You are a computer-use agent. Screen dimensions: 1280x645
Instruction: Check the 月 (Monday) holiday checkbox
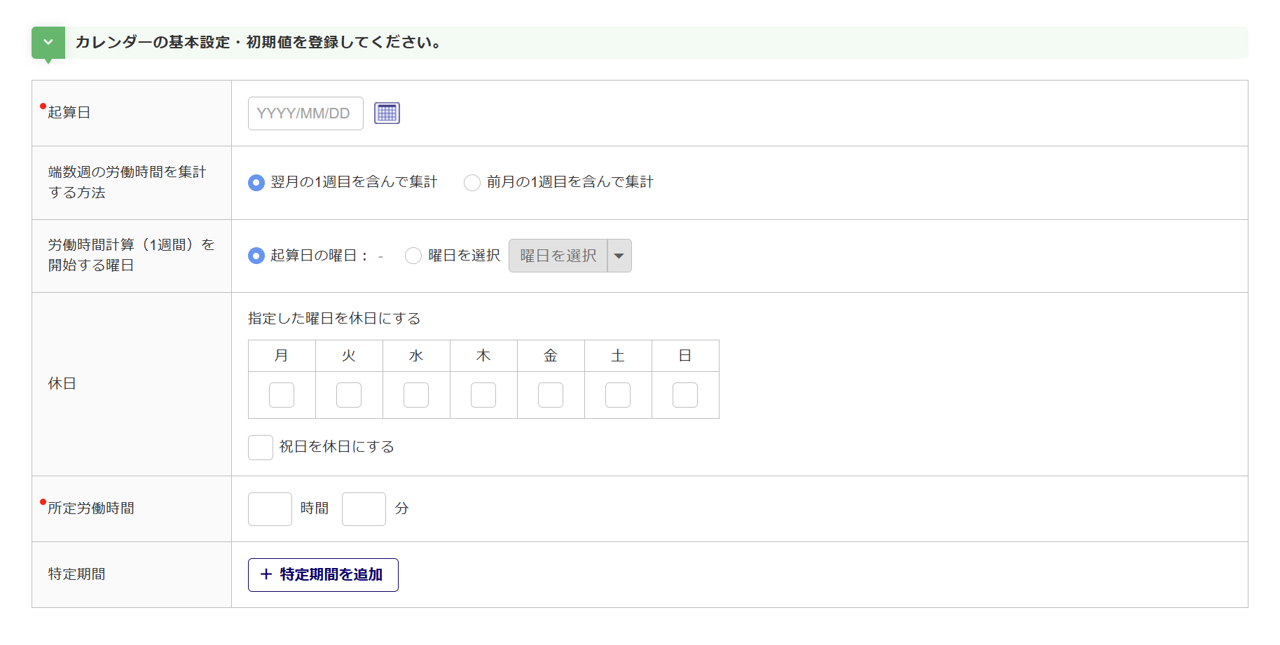(x=282, y=395)
